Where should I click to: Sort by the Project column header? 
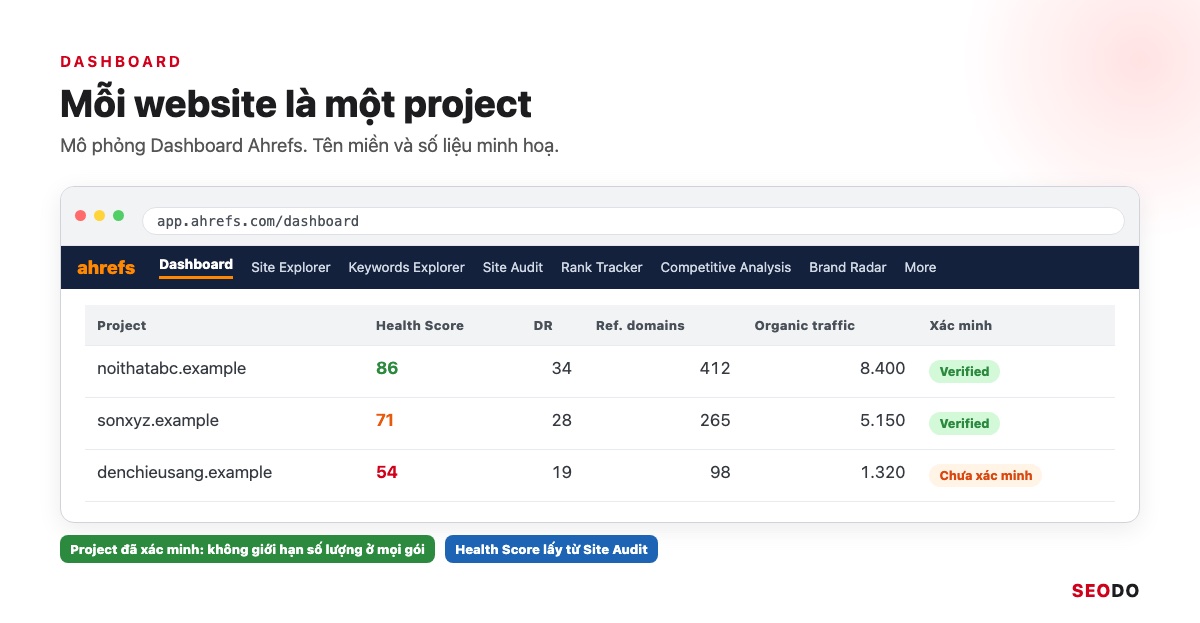pos(122,325)
